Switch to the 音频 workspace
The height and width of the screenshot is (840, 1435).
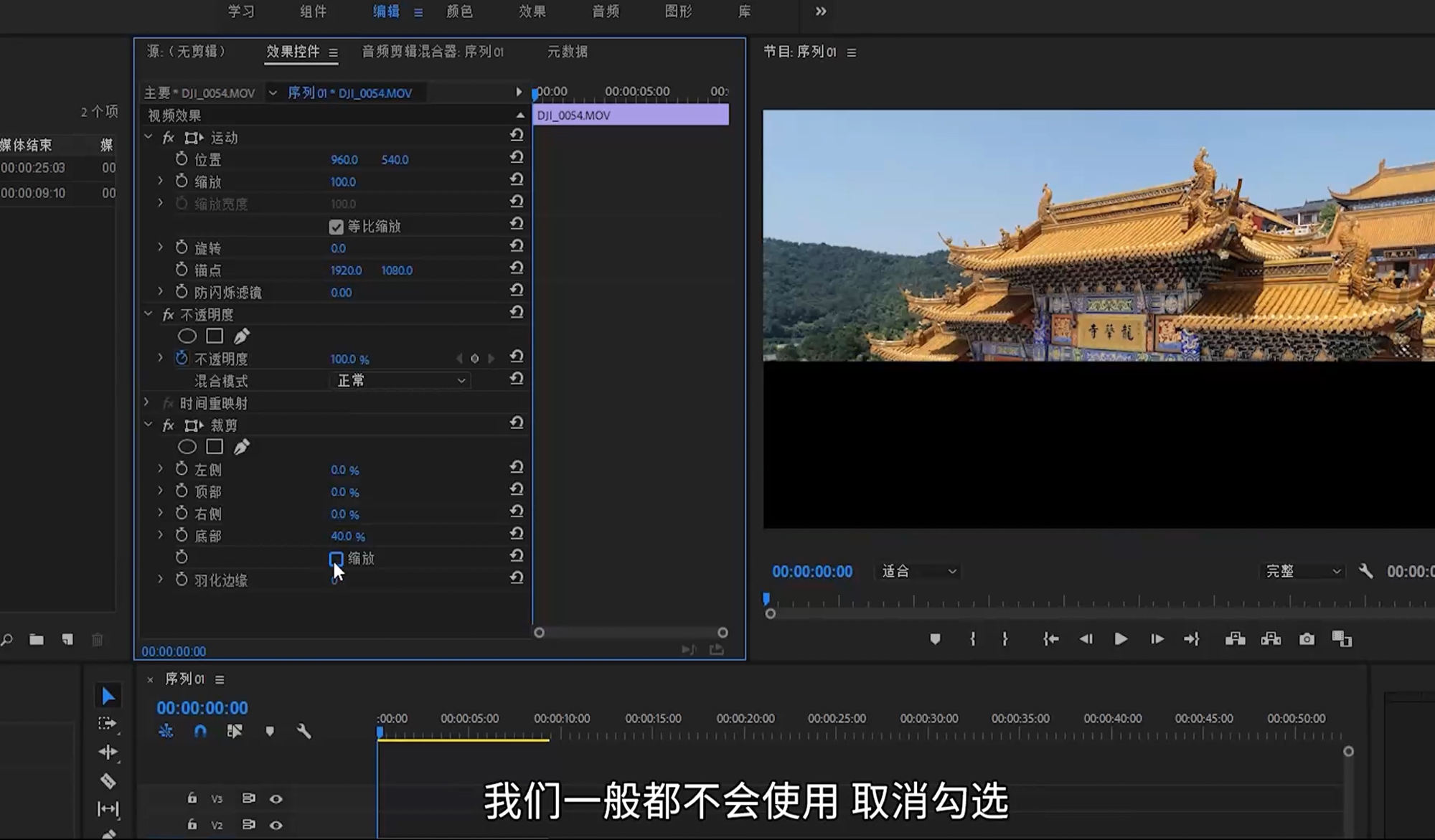[606, 11]
